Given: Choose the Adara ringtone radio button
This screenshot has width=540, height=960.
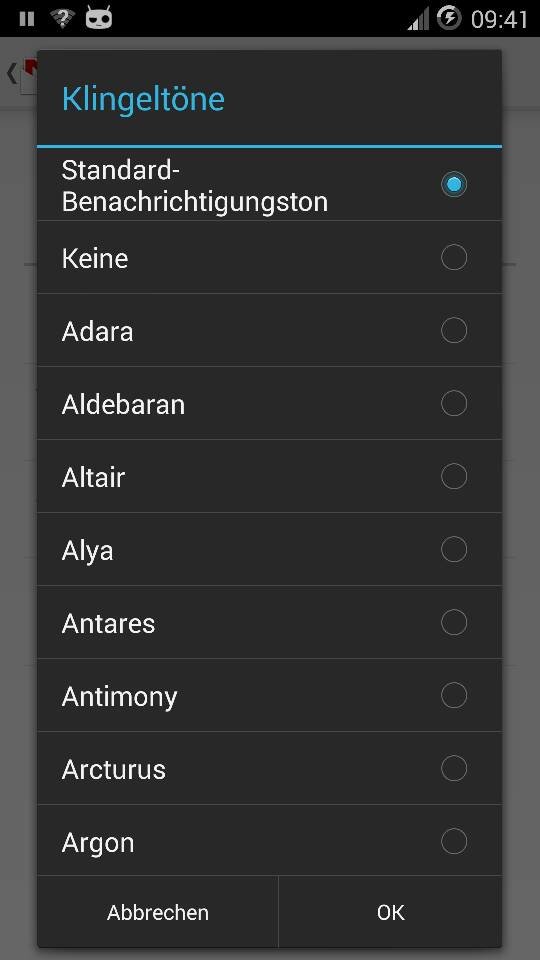Looking at the screenshot, I should tap(454, 330).
